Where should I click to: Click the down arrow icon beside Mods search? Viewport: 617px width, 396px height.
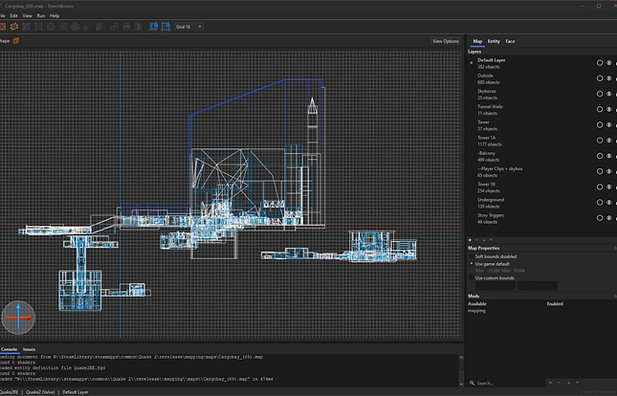pos(577,383)
